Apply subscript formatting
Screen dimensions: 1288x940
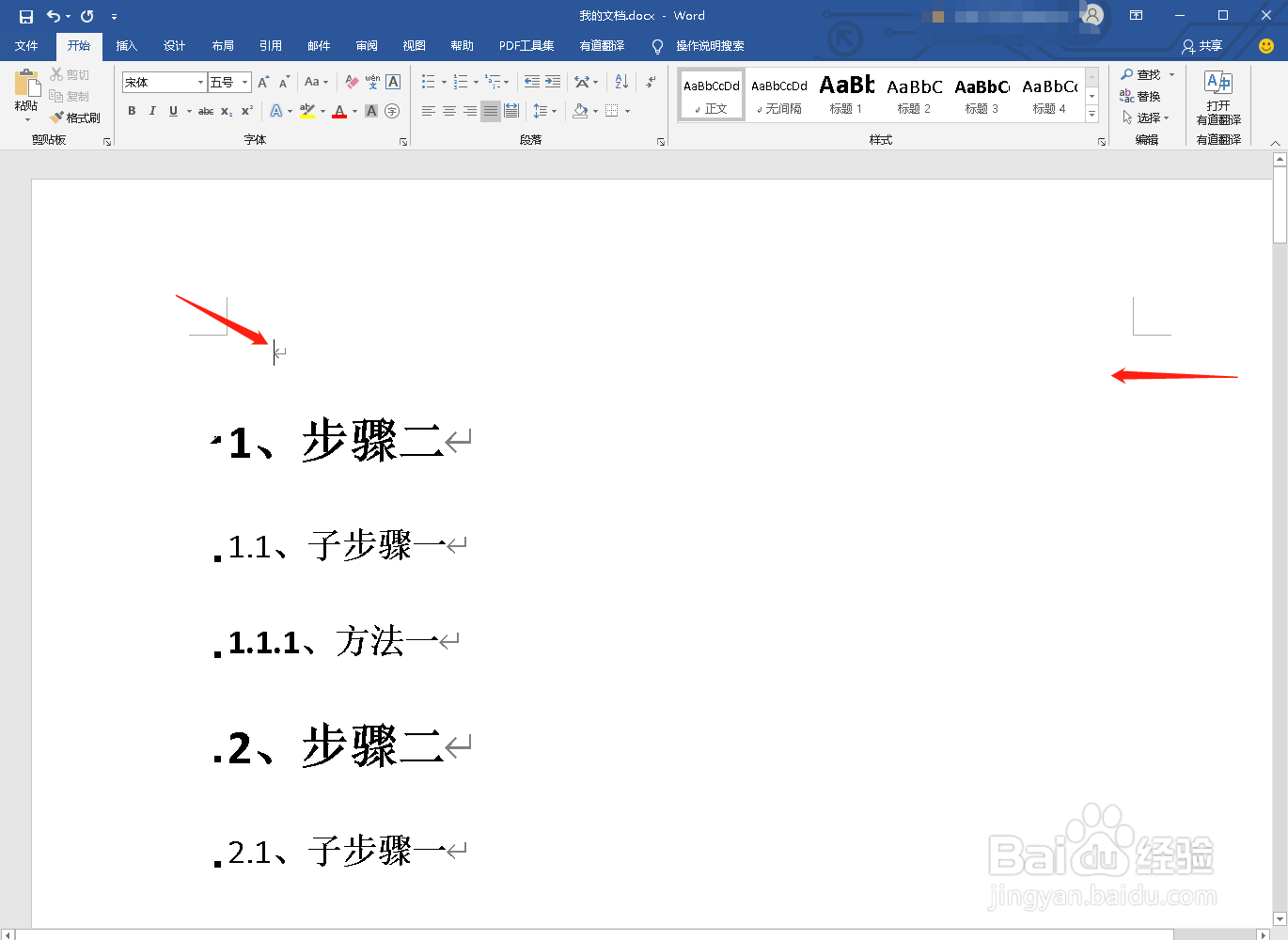[227, 111]
